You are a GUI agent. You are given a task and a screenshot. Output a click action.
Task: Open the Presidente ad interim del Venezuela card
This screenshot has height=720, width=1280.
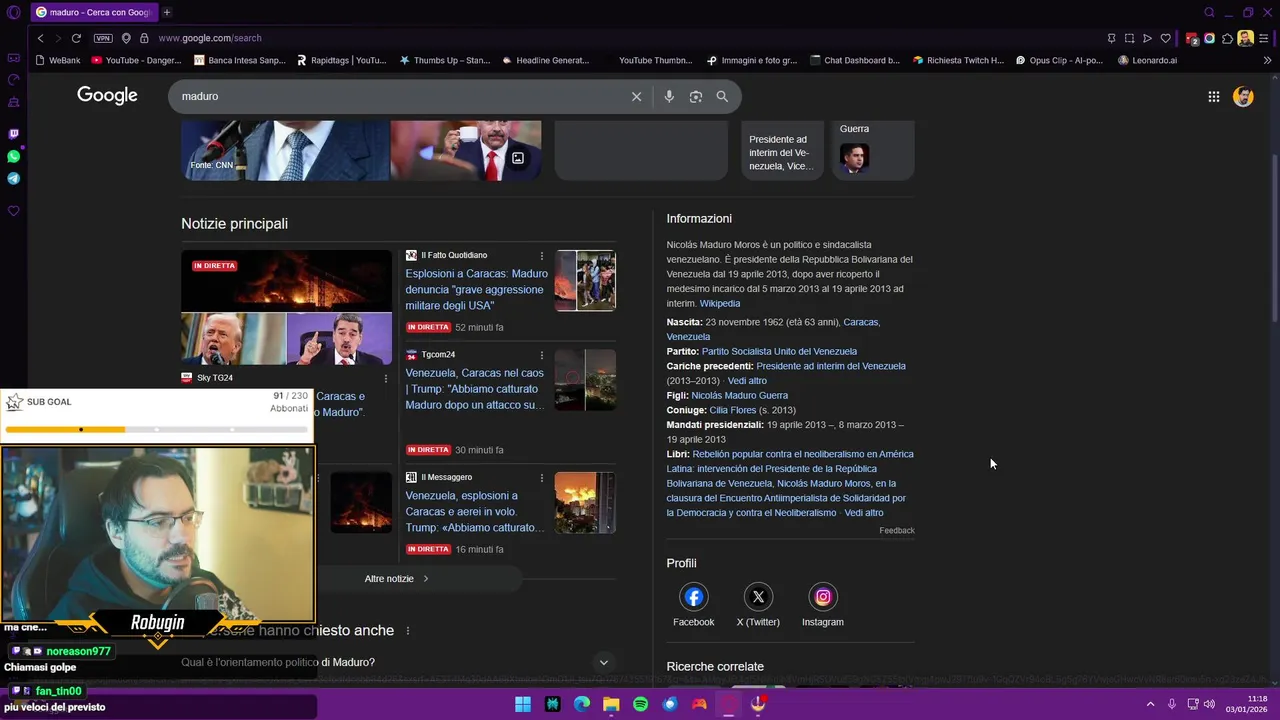(x=783, y=150)
